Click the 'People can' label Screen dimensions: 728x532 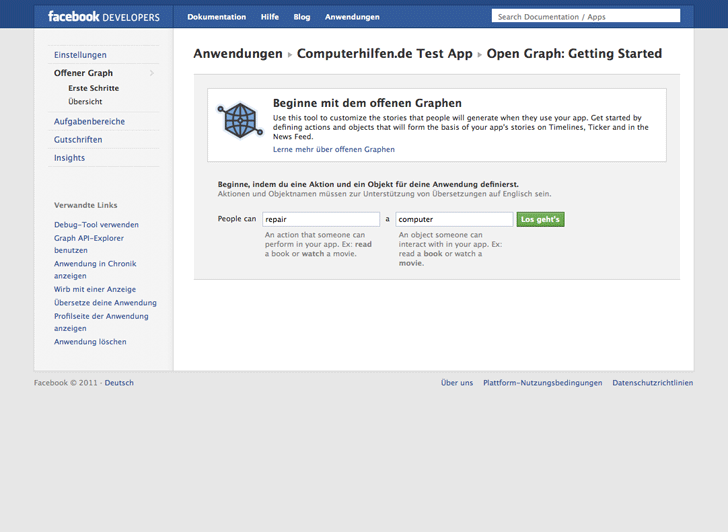coord(237,219)
